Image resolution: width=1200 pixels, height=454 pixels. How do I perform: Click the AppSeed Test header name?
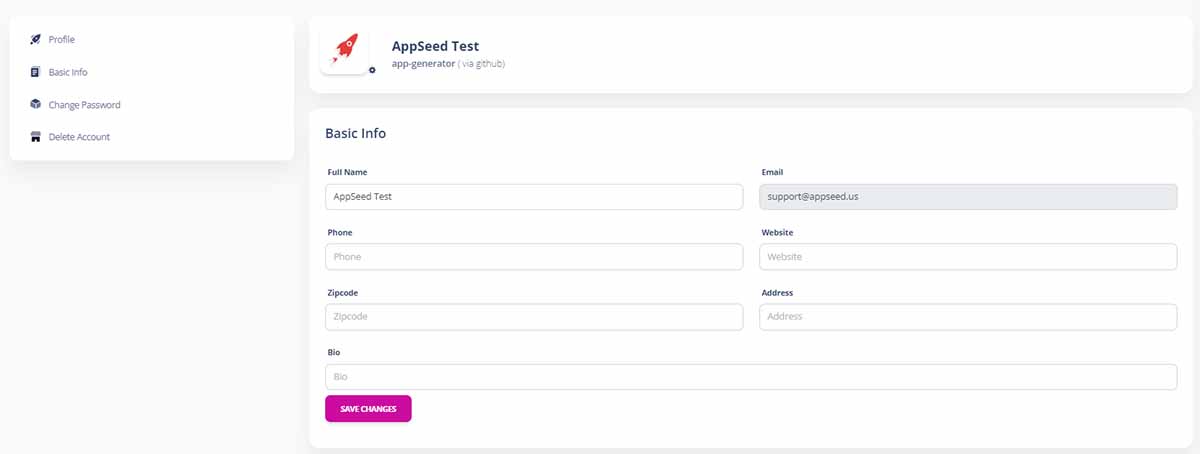click(x=435, y=46)
